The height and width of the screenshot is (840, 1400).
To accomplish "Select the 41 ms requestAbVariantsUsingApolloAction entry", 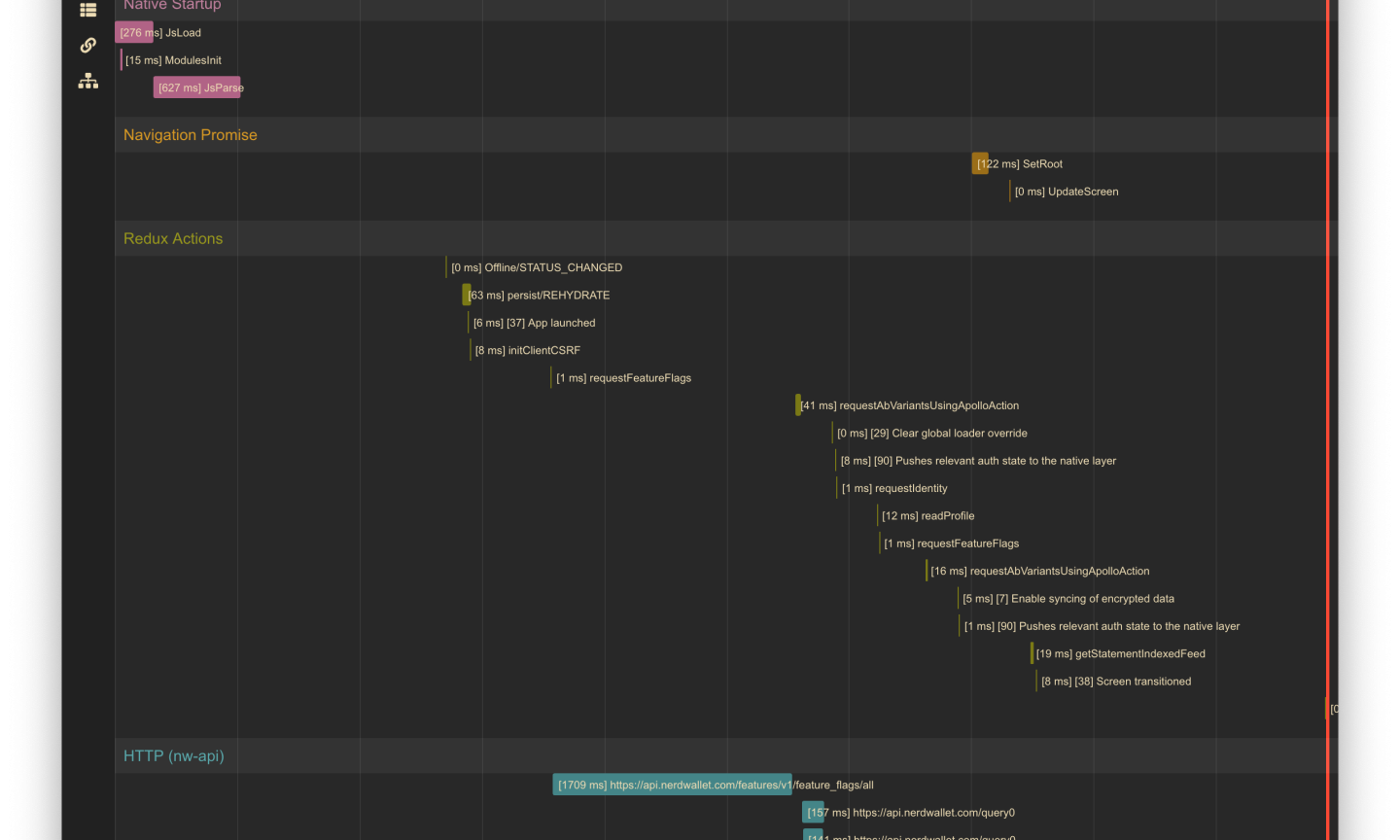I will pos(908,406).
